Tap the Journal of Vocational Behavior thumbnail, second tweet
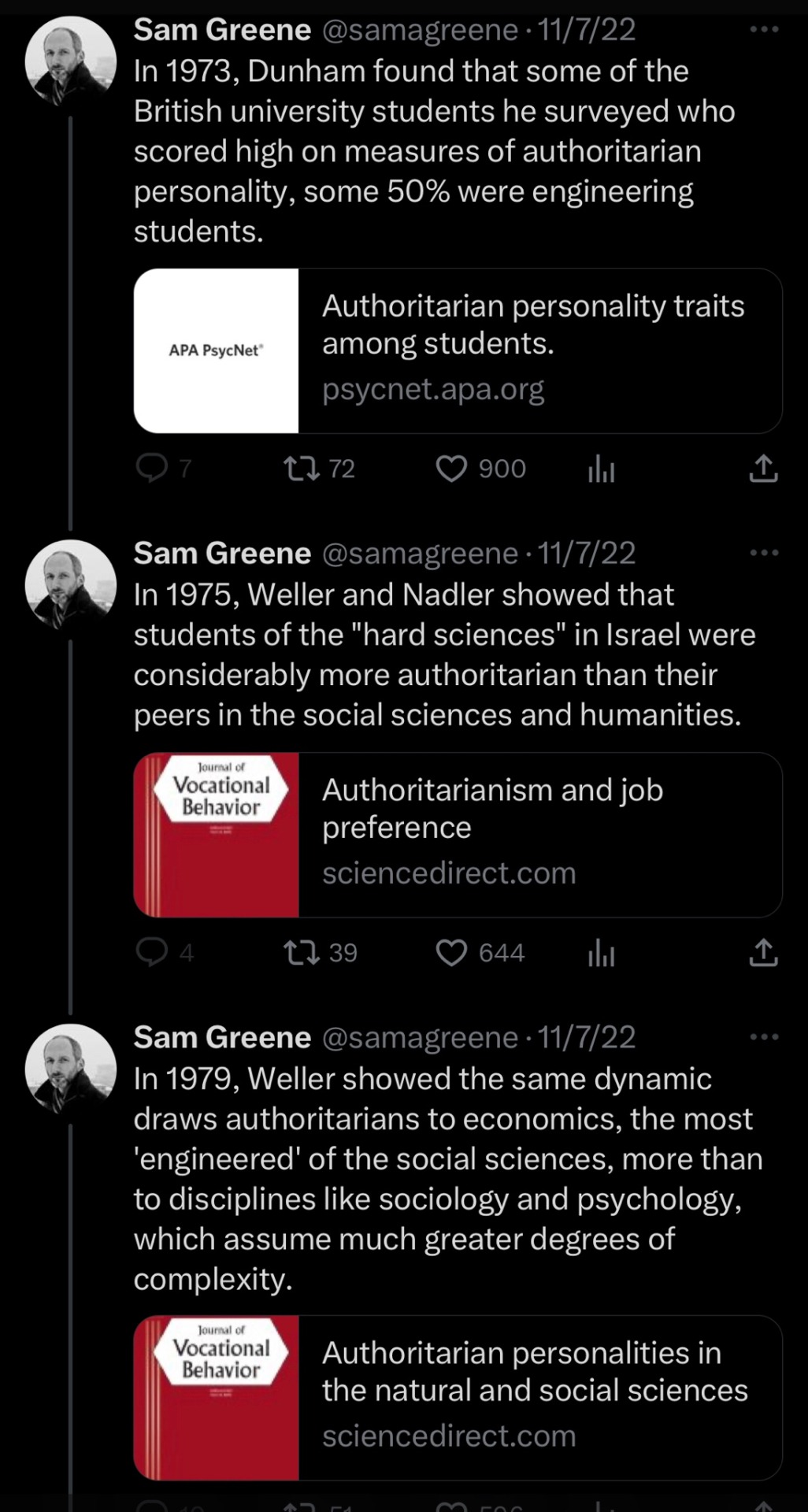This screenshot has width=808, height=1512. [217, 835]
